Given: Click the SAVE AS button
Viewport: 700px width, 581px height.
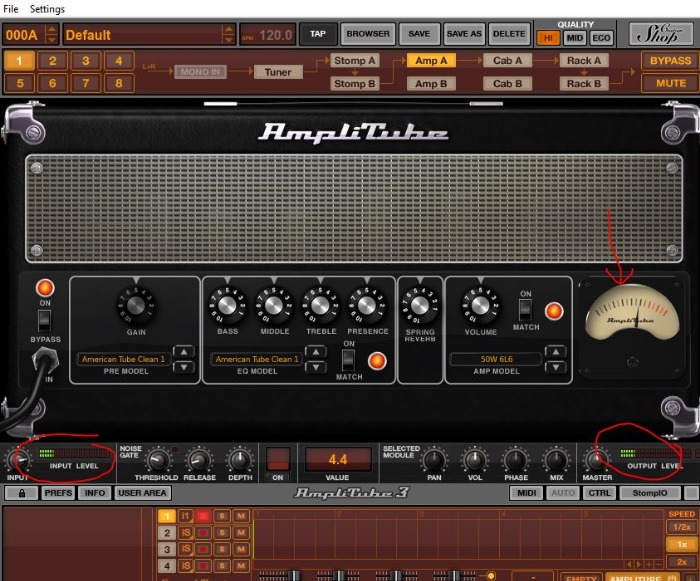Looking at the screenshot, I should point(464,34).
